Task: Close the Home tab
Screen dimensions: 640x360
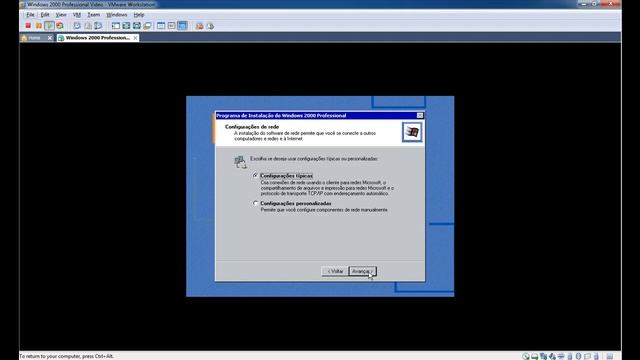Action: click(x=50, y=38)
